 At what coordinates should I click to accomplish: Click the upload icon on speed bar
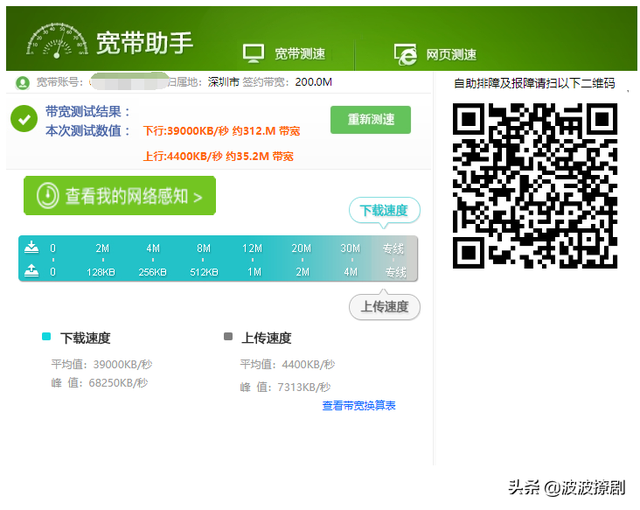coord(31,271)
